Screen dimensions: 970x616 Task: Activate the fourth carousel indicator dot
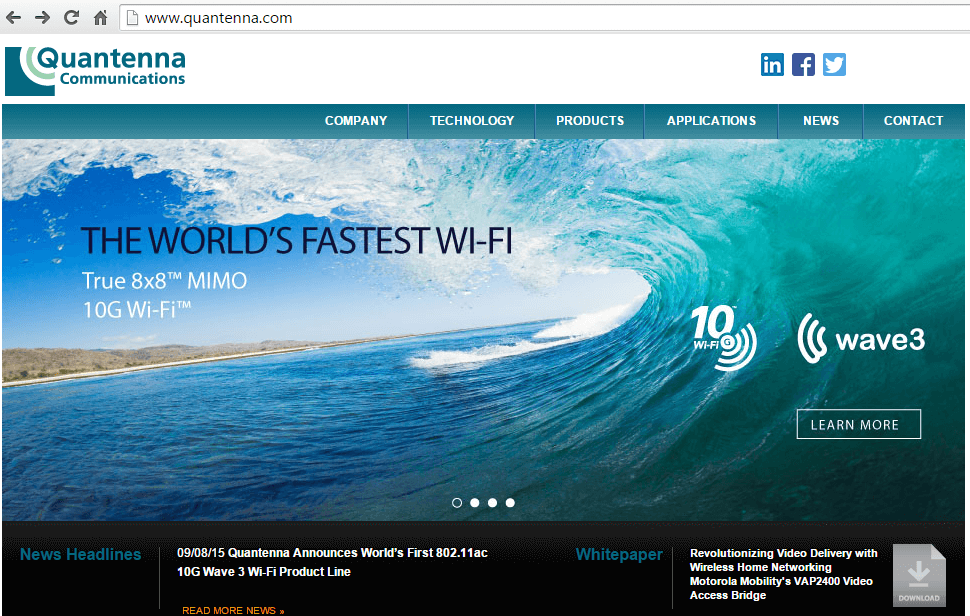510,503
